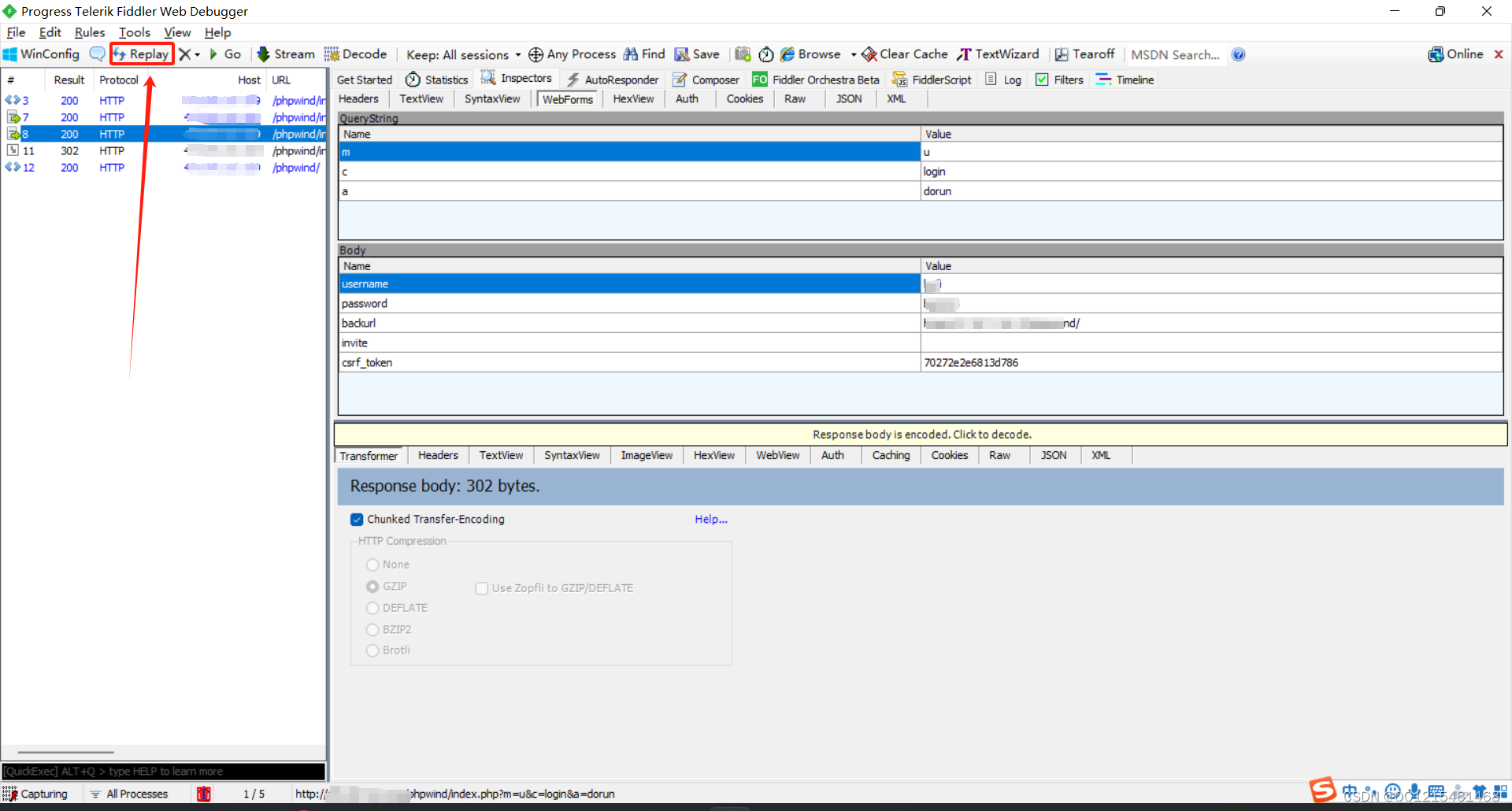Click the blue help question icon
This screenshot has width=1512, height=811.
click(1238, 54)
